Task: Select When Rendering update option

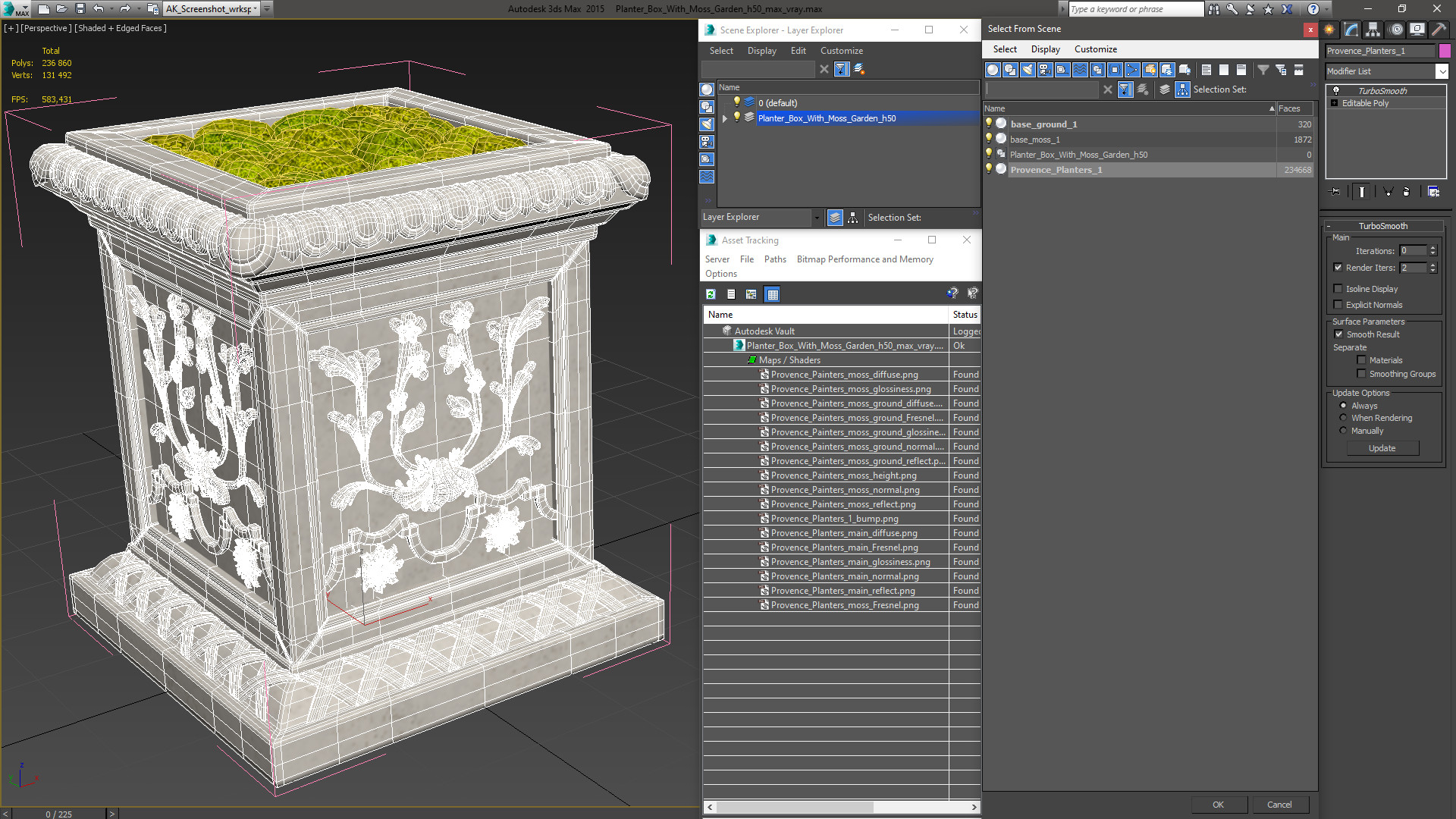Action: (x=1343, y=418)
